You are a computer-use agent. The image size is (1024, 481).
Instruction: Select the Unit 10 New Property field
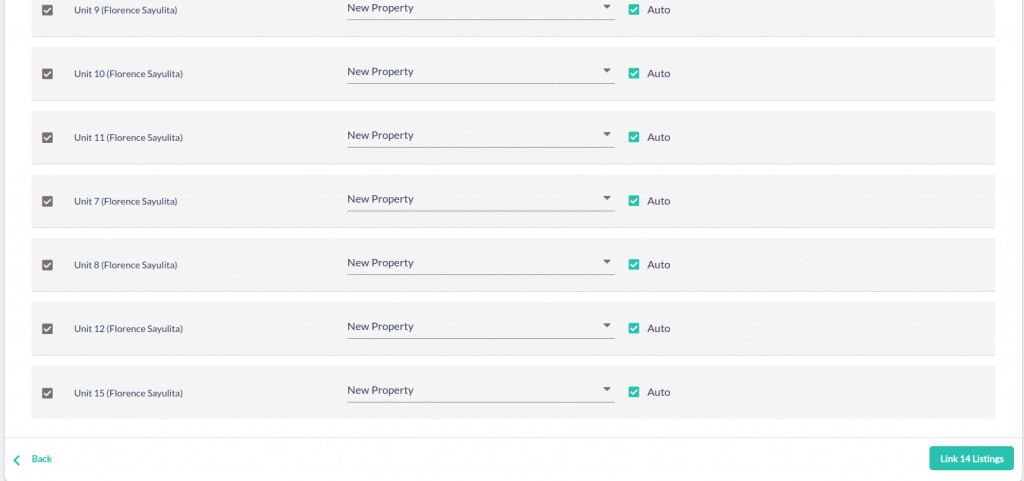coord(481,72)
